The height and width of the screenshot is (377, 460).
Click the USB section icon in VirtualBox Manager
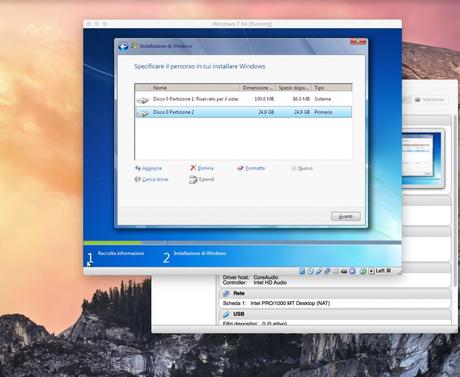click(226, 314)
